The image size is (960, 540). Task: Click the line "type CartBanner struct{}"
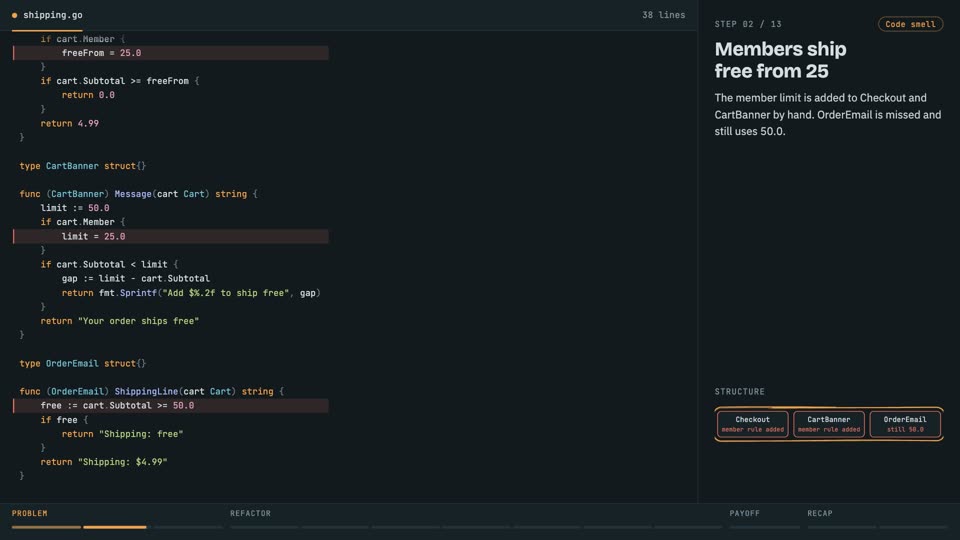(83, 166)
